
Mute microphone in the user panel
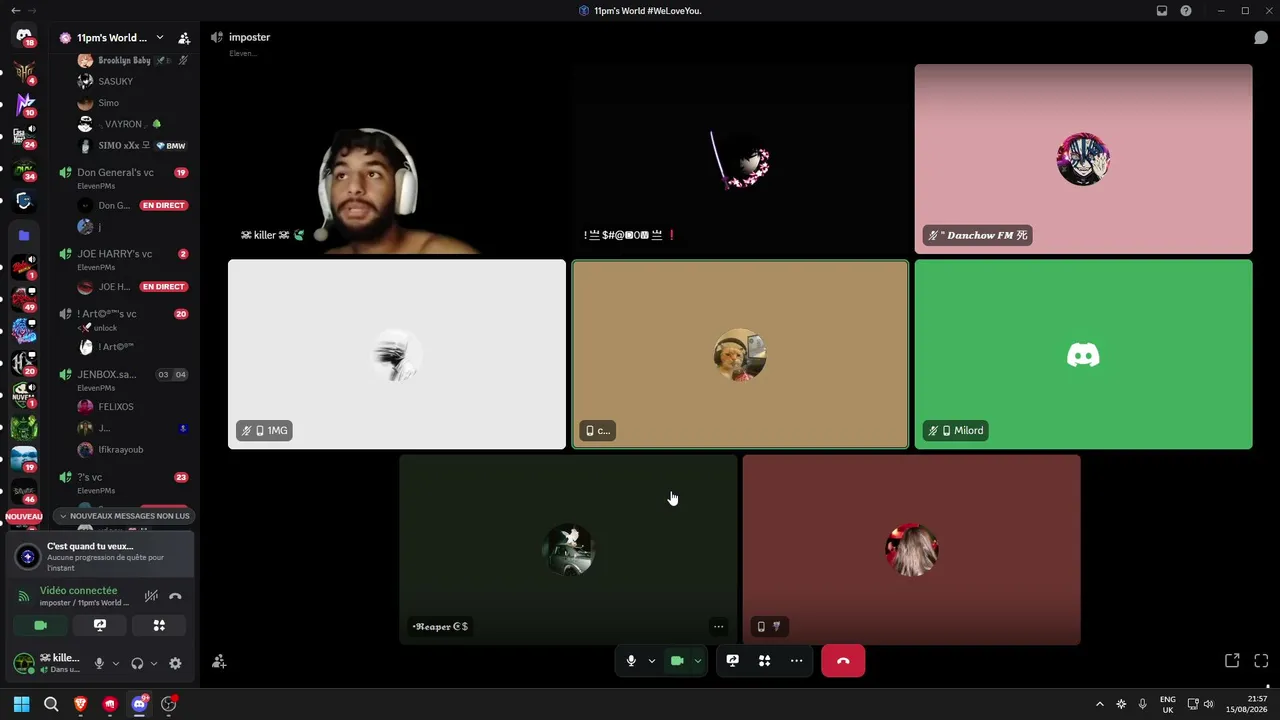(x=99, y=663)
